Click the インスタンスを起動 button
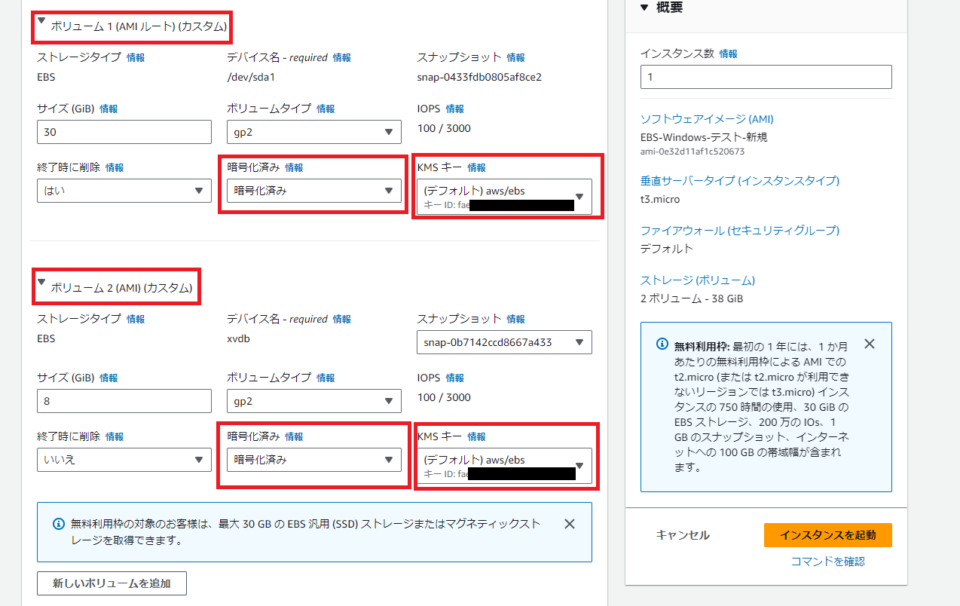 (x=828, y=535)
